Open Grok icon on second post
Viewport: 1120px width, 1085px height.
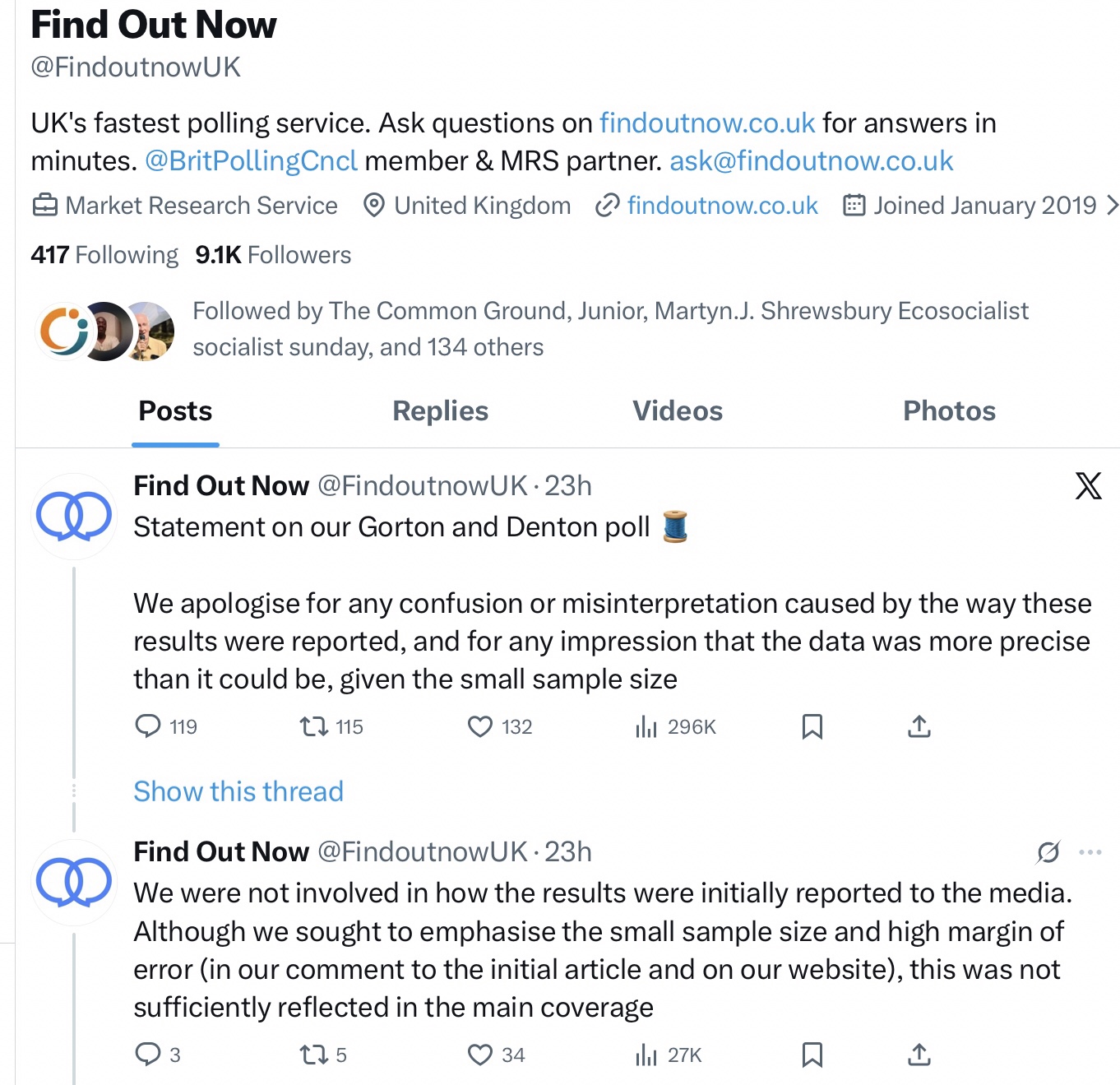pos(1048,852)
